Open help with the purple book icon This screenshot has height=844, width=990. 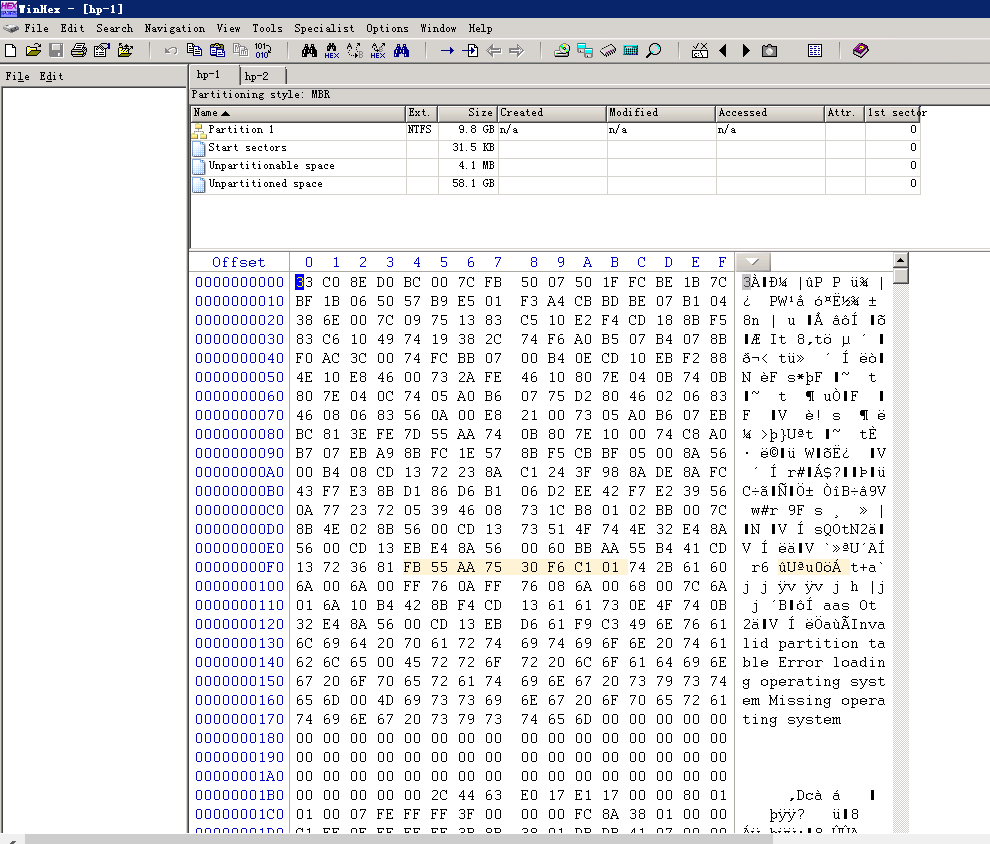click(x=861, y=51)
